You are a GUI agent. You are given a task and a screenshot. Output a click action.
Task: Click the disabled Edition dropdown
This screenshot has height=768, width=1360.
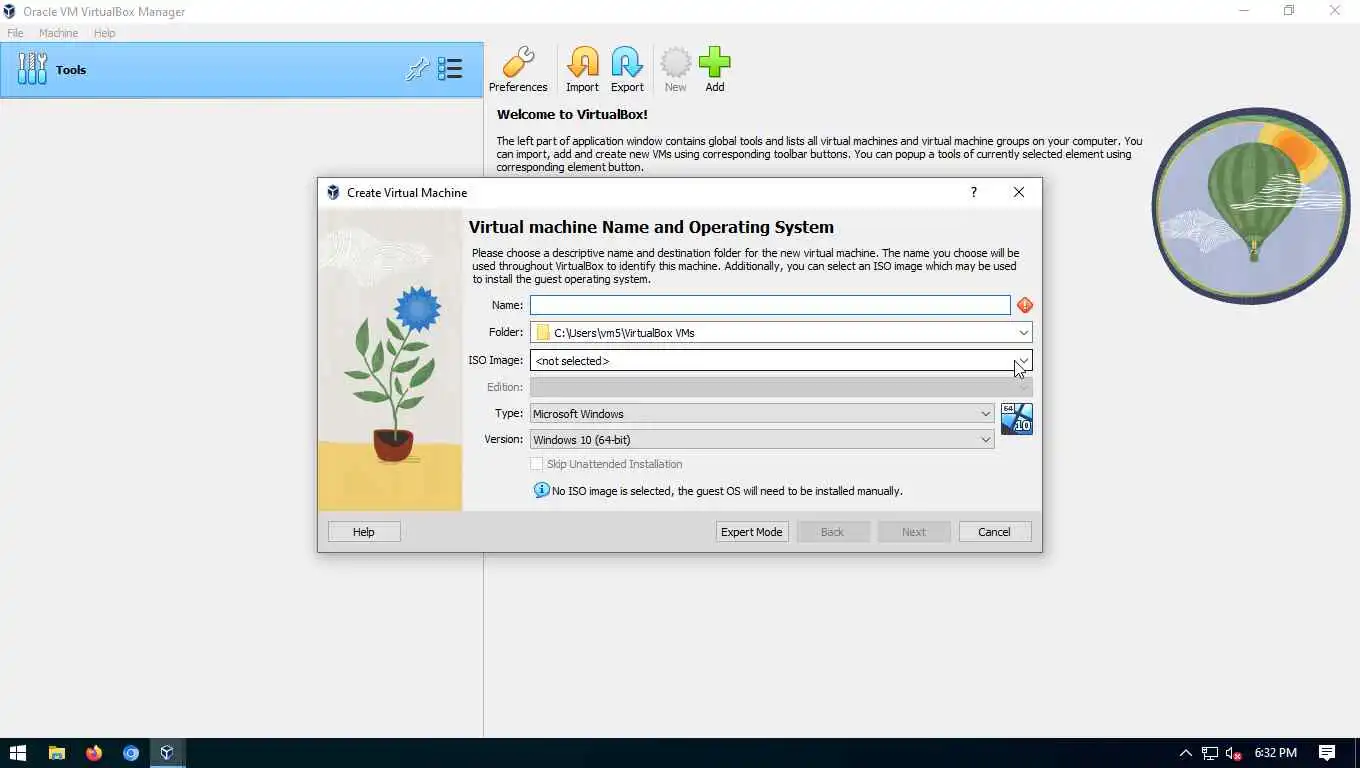click(x=781, y=387)
